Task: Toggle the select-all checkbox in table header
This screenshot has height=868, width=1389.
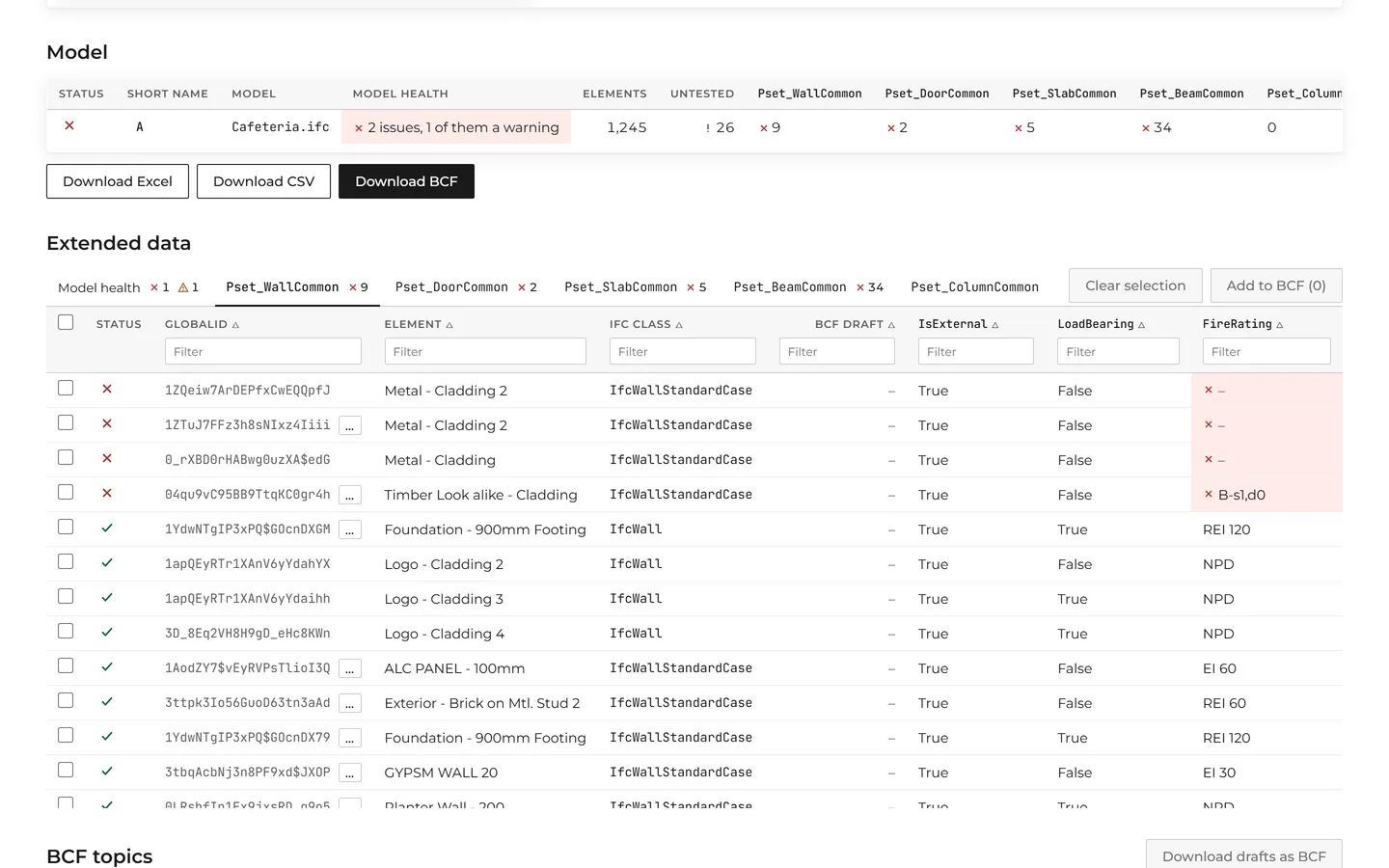Action: tap(66, 322)
